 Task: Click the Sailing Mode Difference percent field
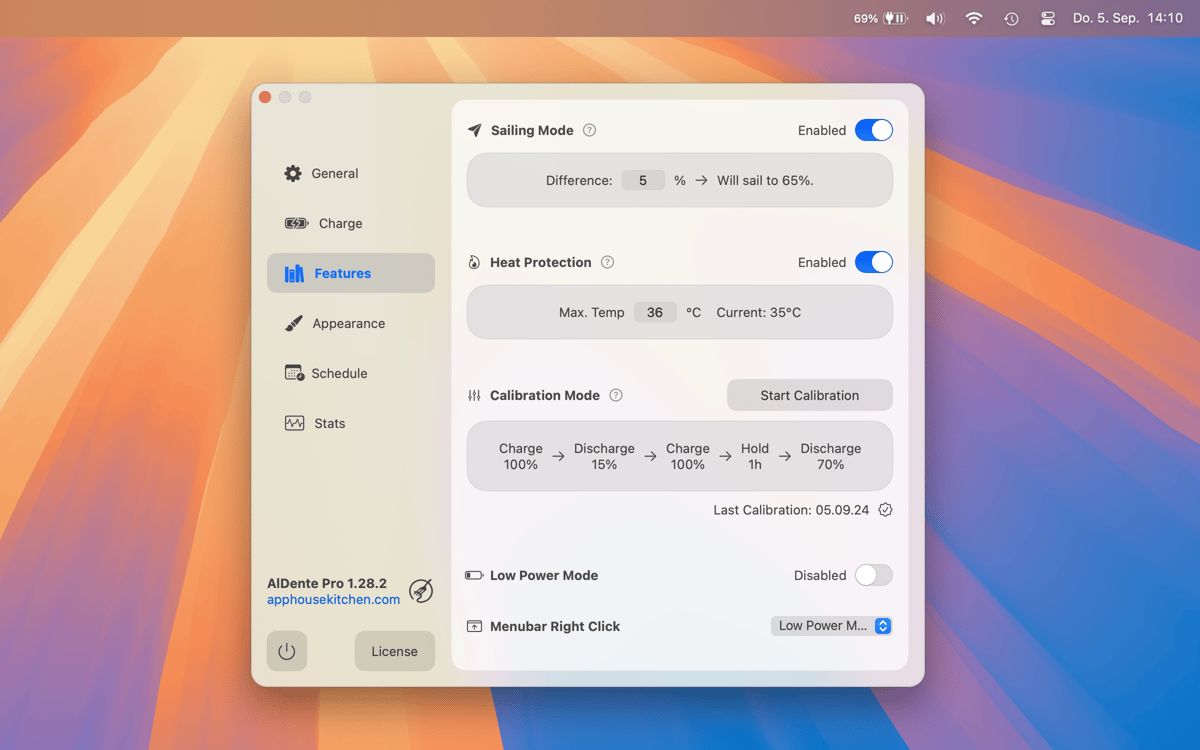[x=643, y=180]
